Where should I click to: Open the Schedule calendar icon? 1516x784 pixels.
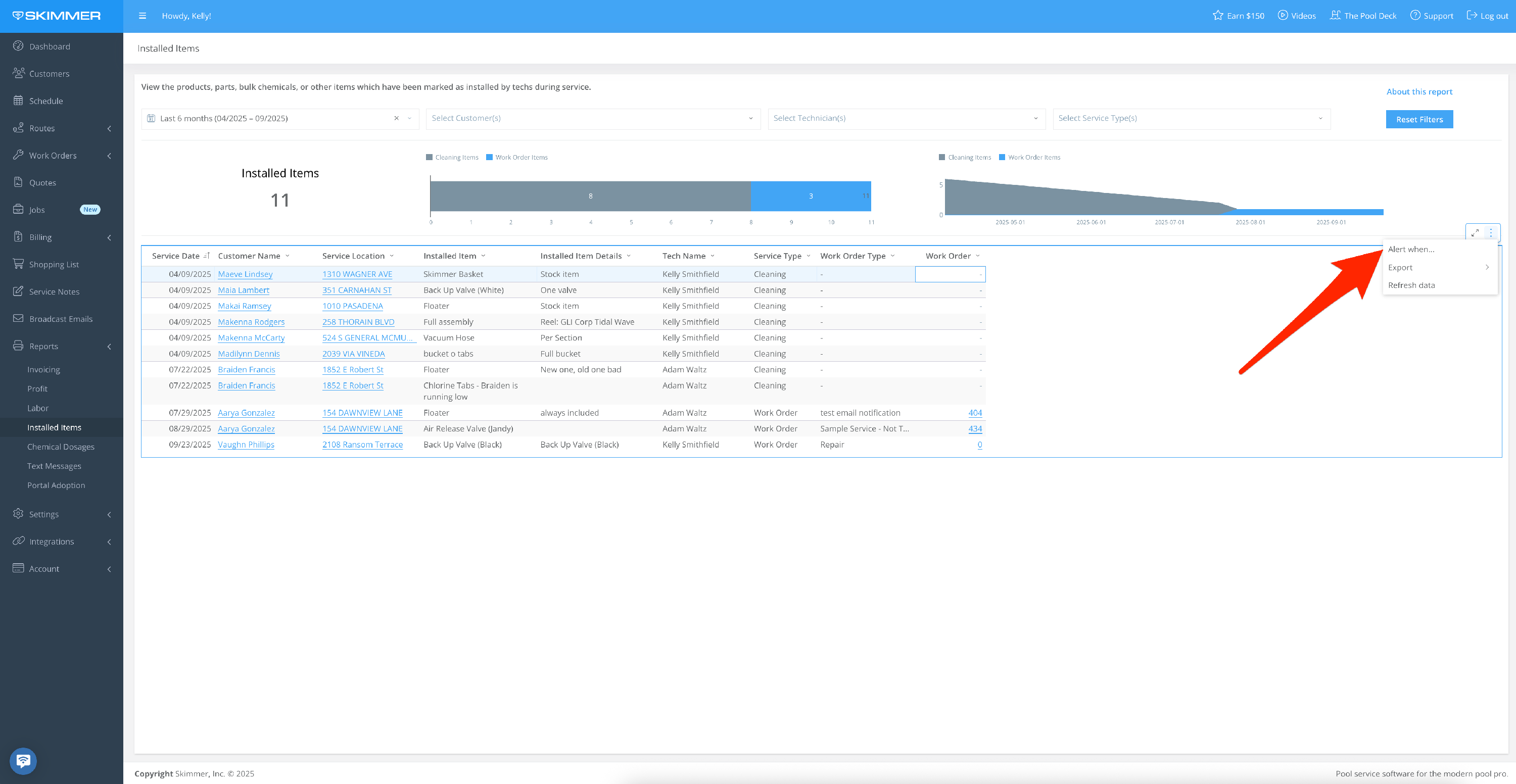[x=18, y=101]
